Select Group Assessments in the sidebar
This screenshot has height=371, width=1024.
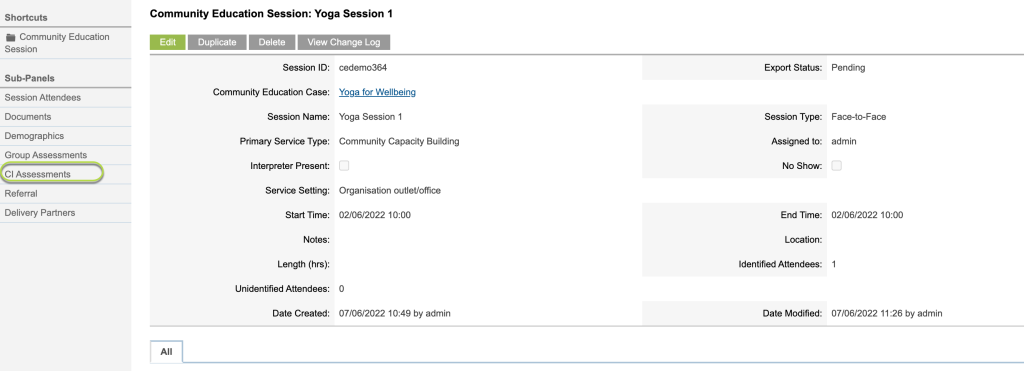pyautogui.click(x=46, y=155)
